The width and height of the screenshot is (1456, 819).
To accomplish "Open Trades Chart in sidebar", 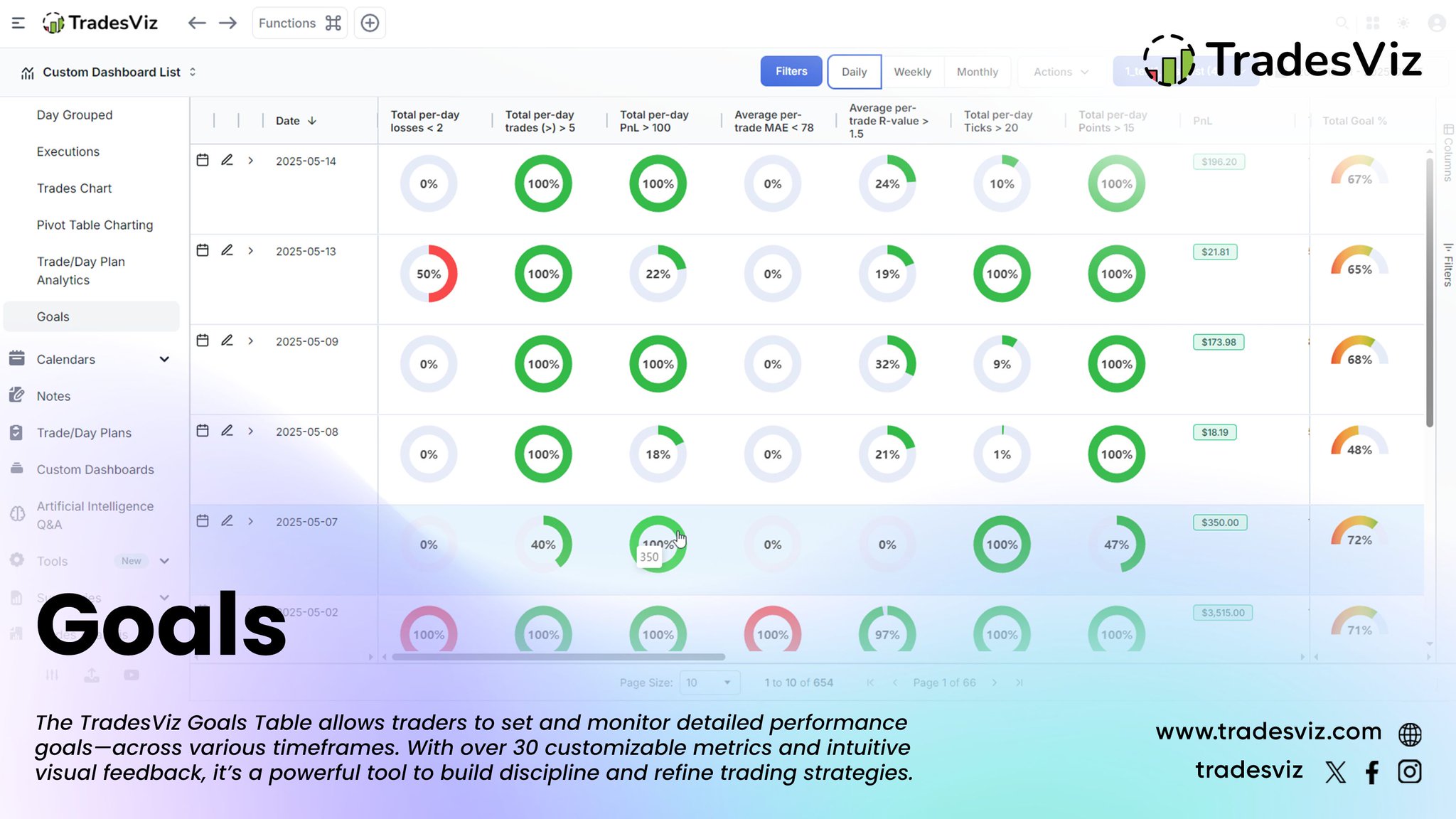I will [74, 188].
